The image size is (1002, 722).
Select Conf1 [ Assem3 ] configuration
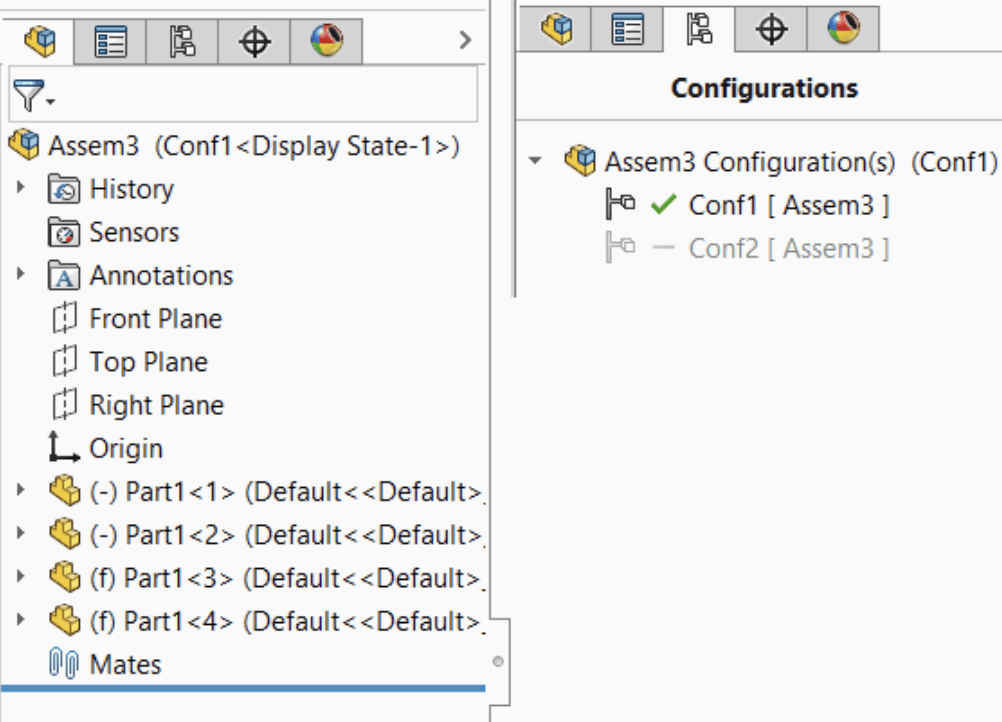[789, 205]
